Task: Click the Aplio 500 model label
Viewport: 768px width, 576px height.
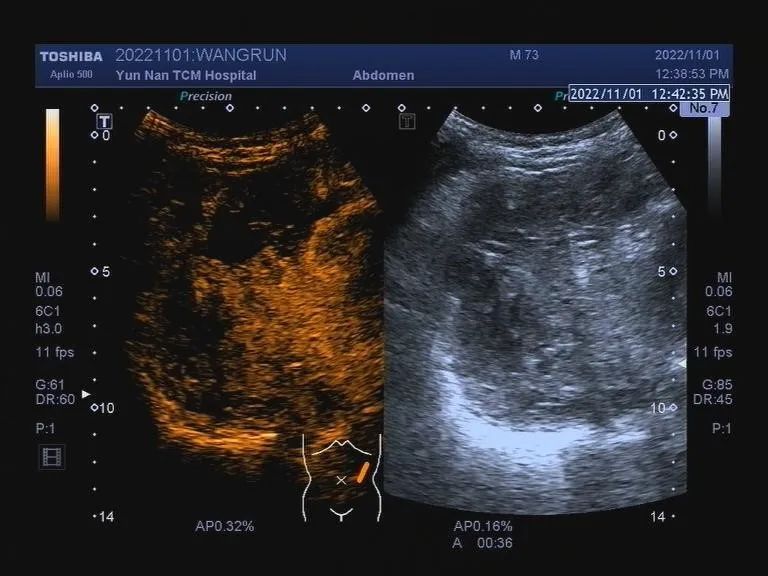Action: [x=71, y=74]
